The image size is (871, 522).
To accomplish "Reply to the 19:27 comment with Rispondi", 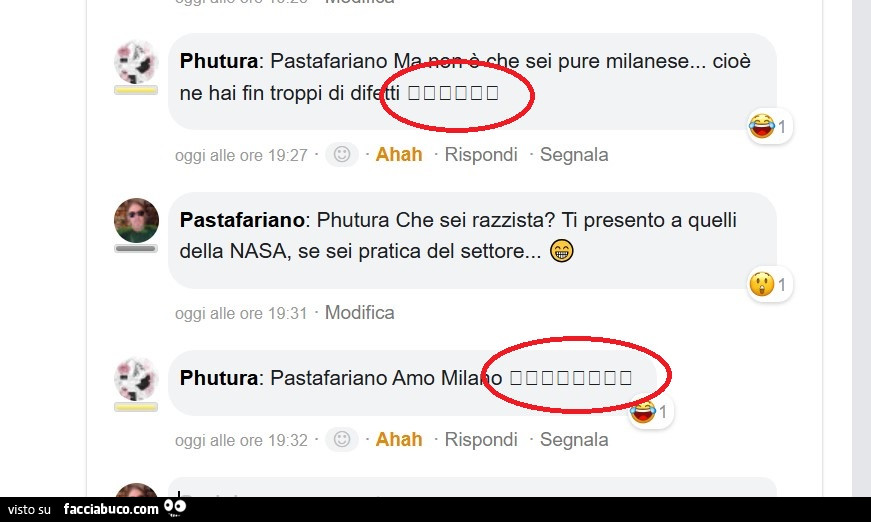I will pyautogui.click(x=481, y=154).
